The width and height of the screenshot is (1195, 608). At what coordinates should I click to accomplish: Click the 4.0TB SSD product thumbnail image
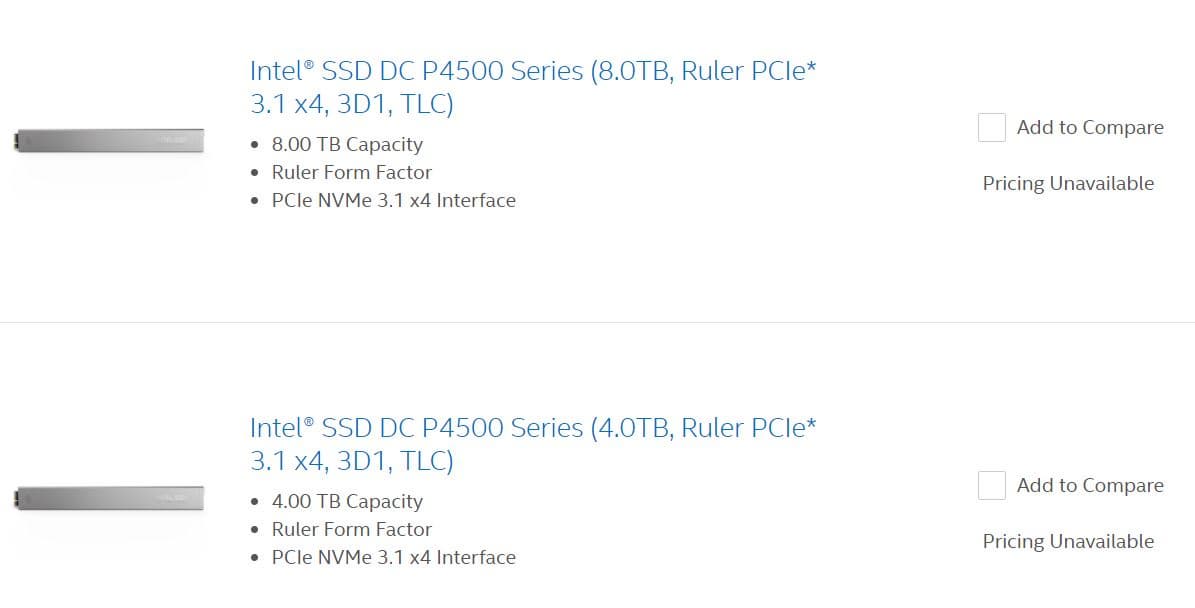click(108, 497)
